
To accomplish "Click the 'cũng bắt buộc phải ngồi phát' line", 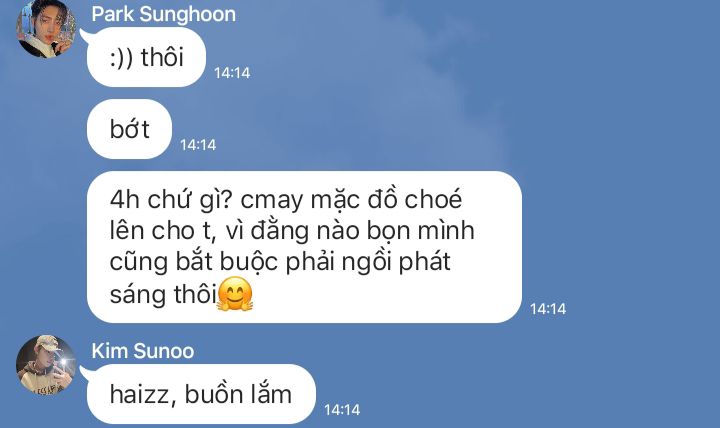I will (280, 262).
